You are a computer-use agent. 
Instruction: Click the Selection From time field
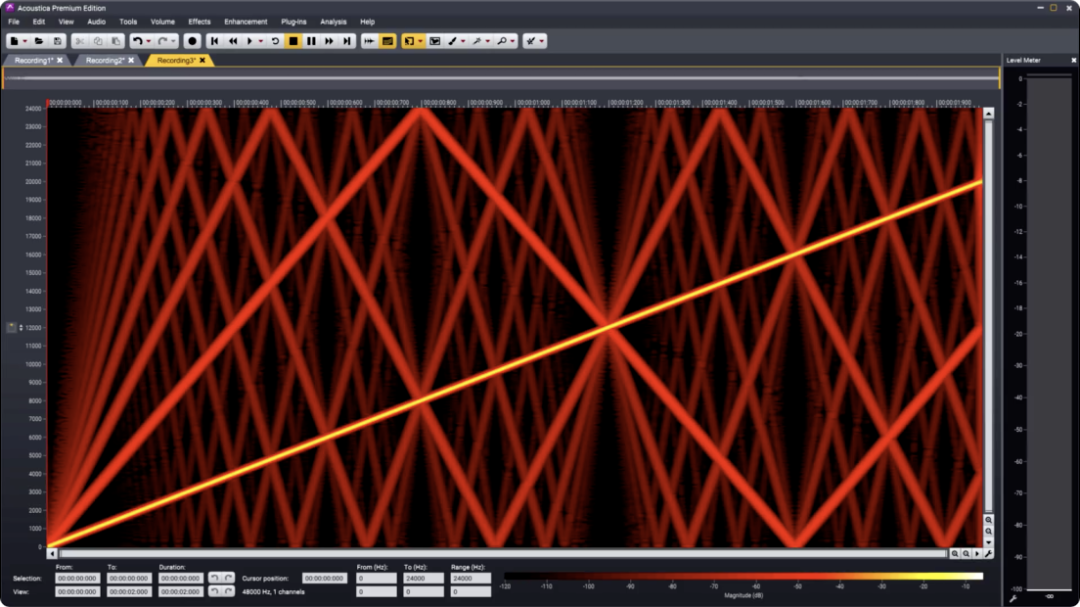[x=77, y=578]
